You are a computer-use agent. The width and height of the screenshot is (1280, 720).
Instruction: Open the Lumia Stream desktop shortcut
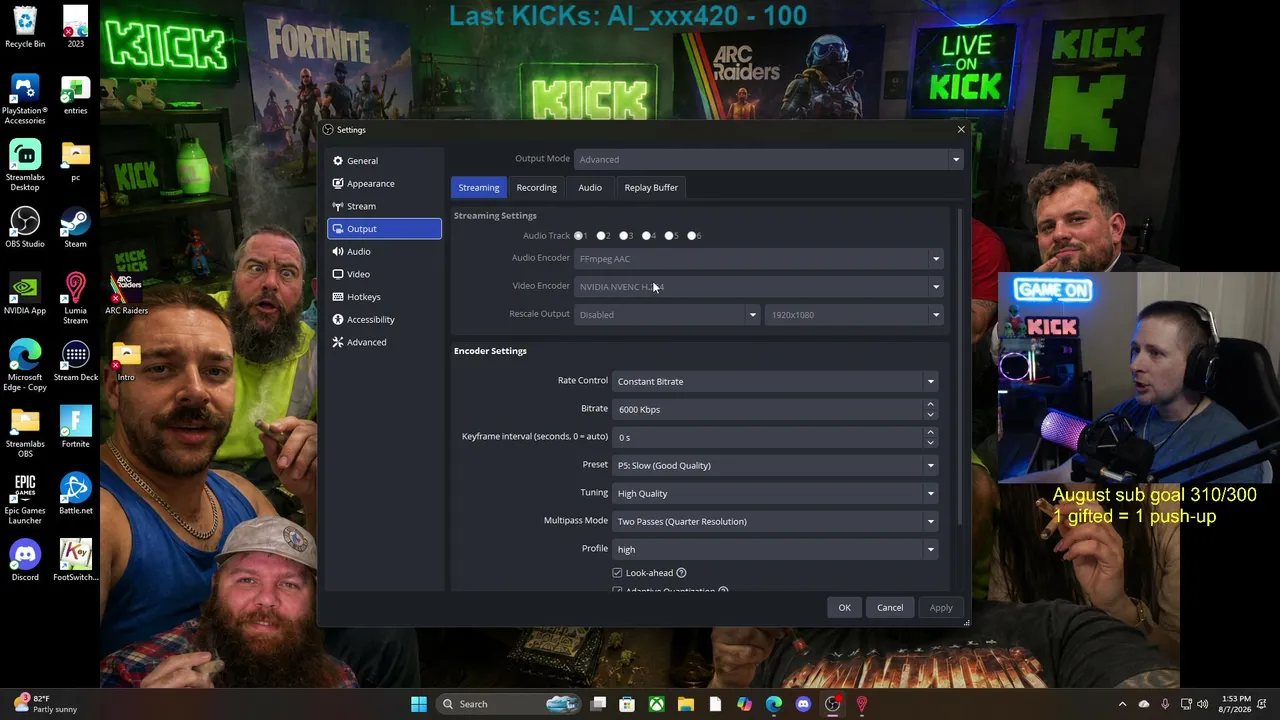[75, 299]
